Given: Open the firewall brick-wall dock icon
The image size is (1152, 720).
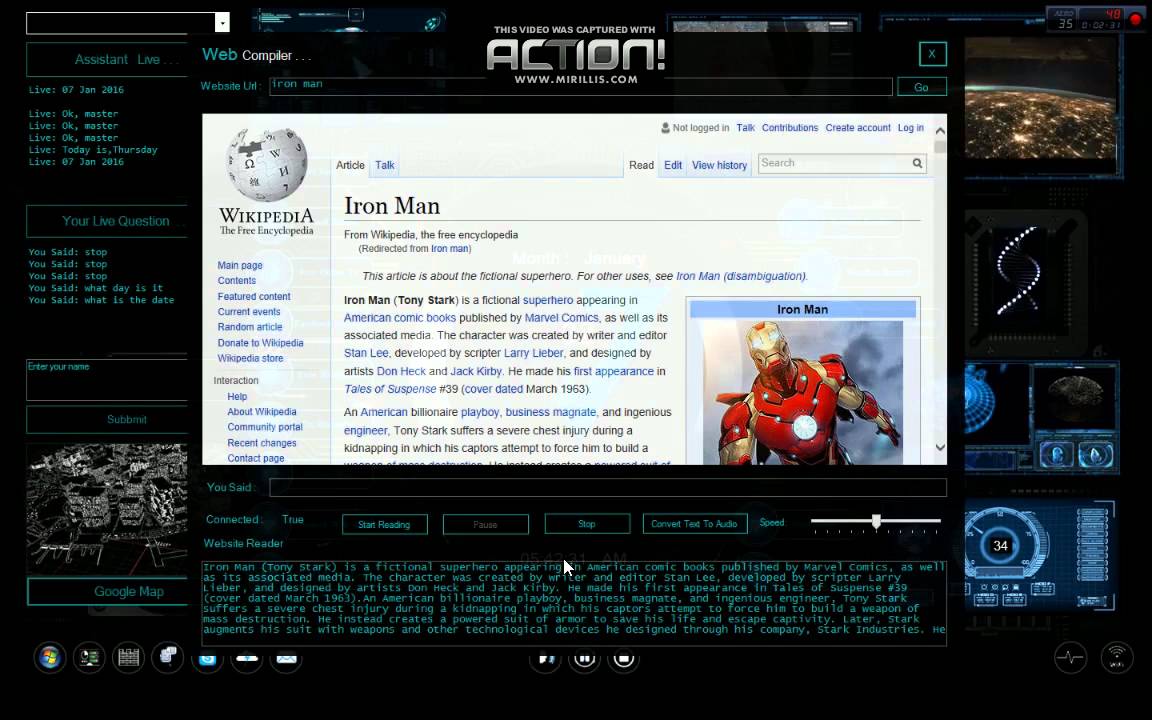Looking at the screenshot, I should click(x=129, y=657).
